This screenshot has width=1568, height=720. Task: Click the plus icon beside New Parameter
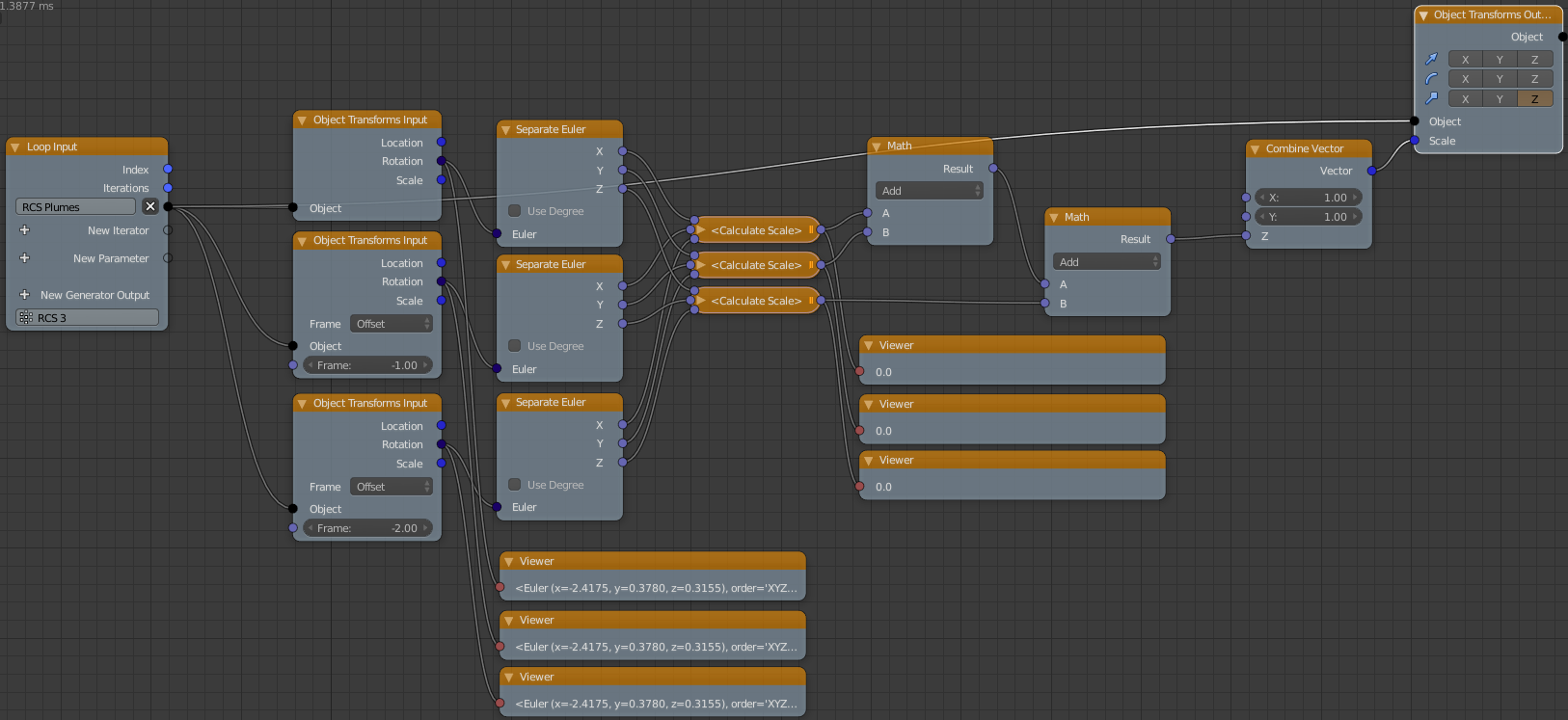[x=25, y=258]
